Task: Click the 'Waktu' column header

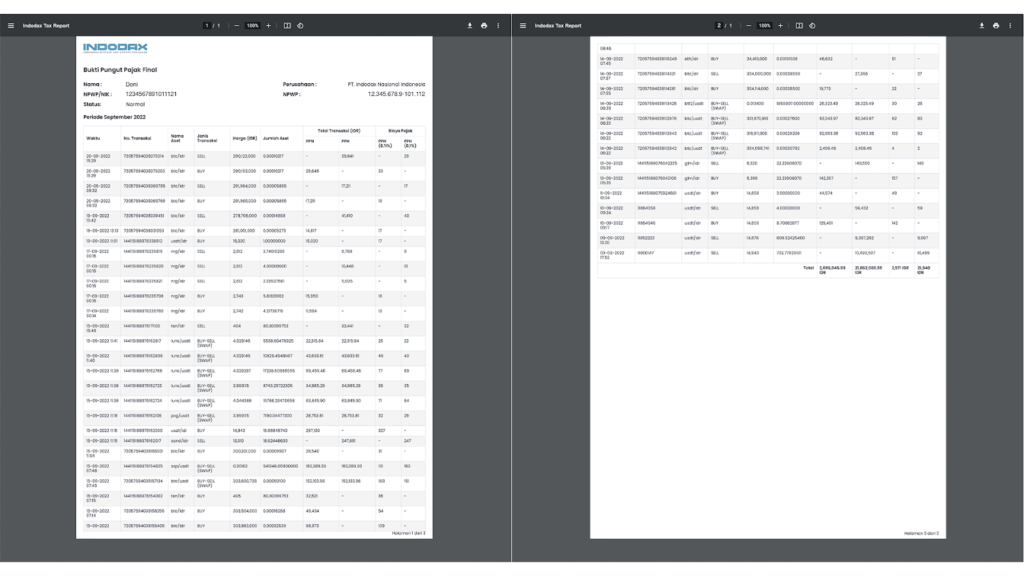Action: click(93, 138)
